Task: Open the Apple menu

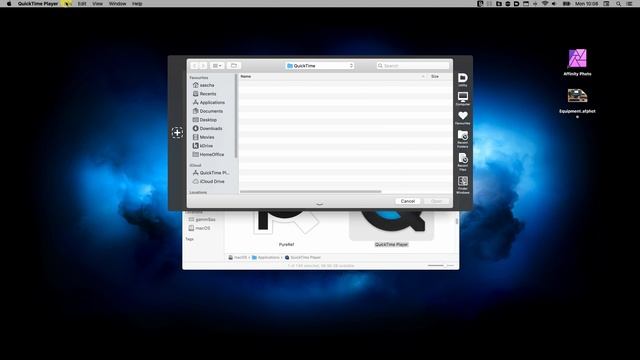Action: tap(9, 4)
